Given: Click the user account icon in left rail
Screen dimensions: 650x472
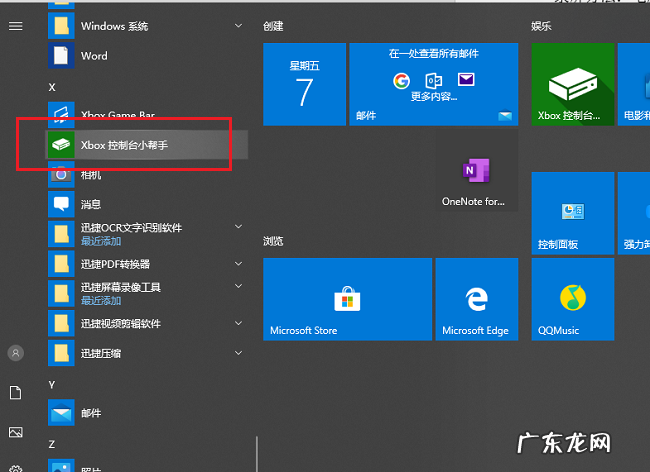Looking at the screenshot, I should tap(15, 353).
